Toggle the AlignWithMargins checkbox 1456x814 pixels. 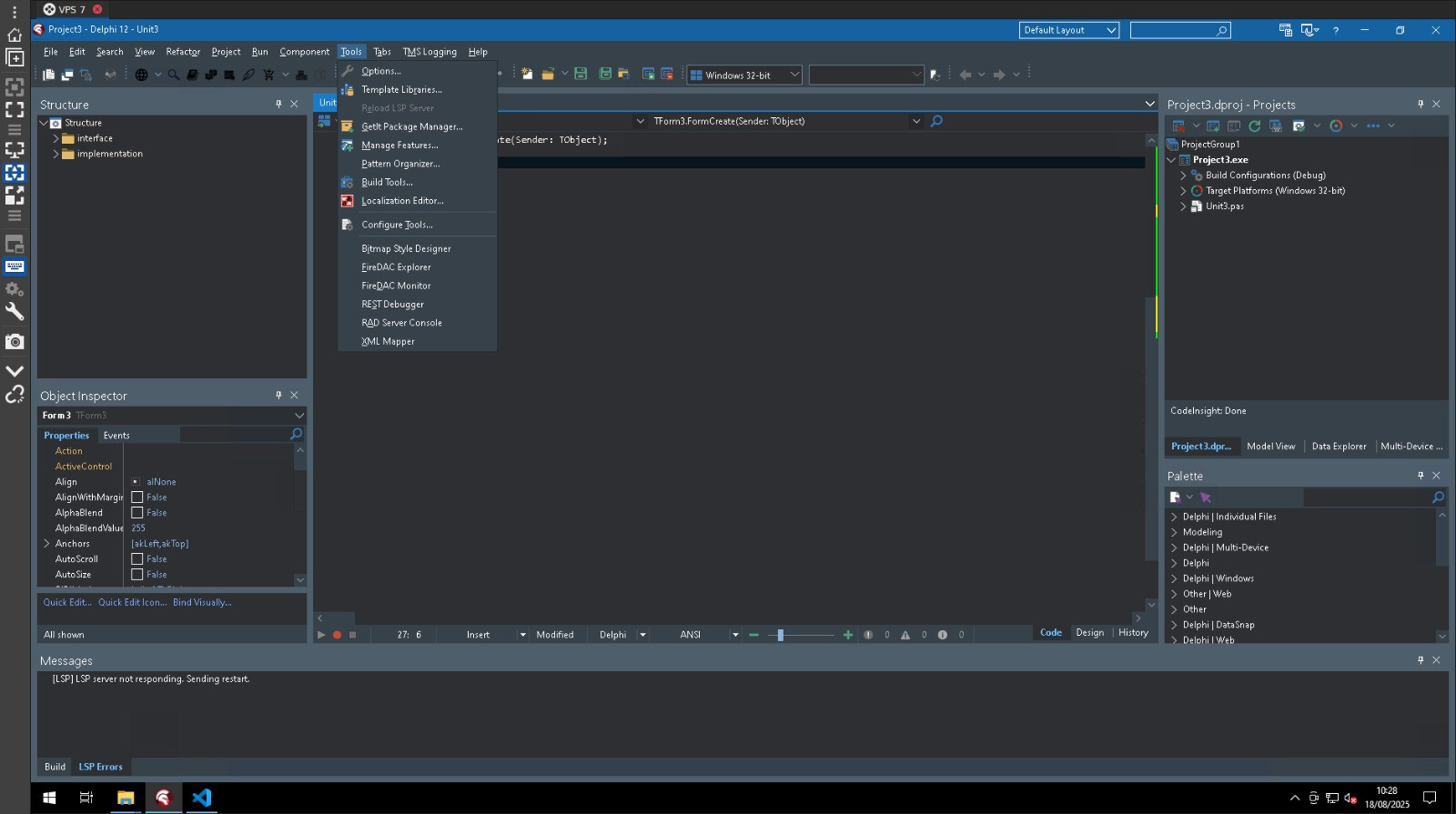pyautogui.click(x=137, y=497)
